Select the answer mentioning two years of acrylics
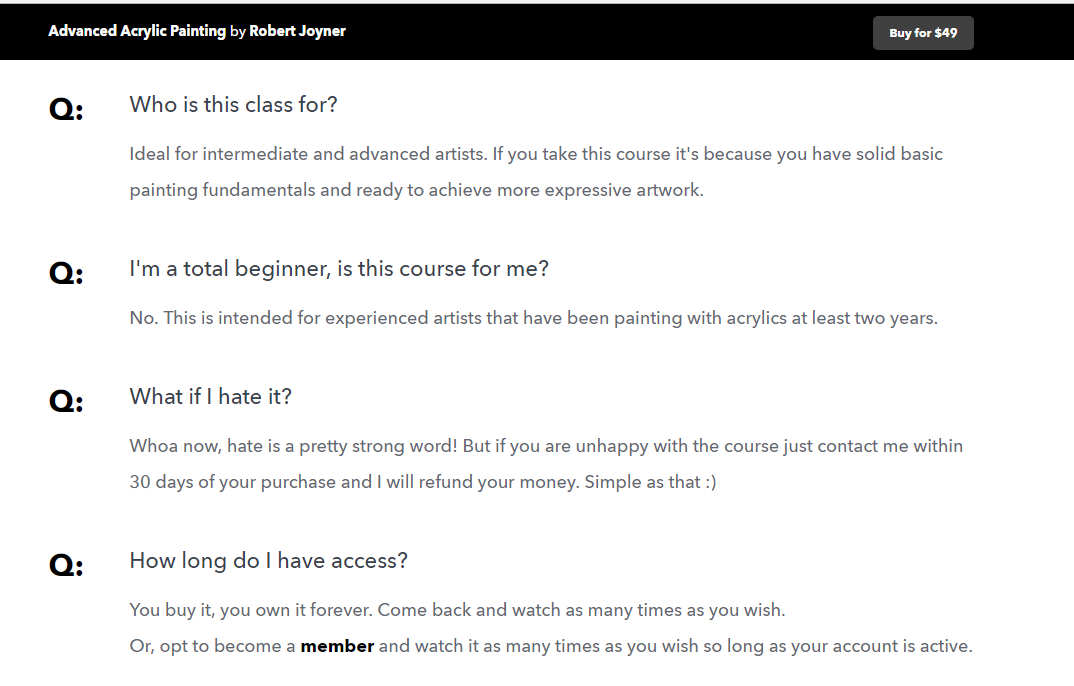Image resolution: width=1074 pixels, height=686 pixels. tap(532, 317)
